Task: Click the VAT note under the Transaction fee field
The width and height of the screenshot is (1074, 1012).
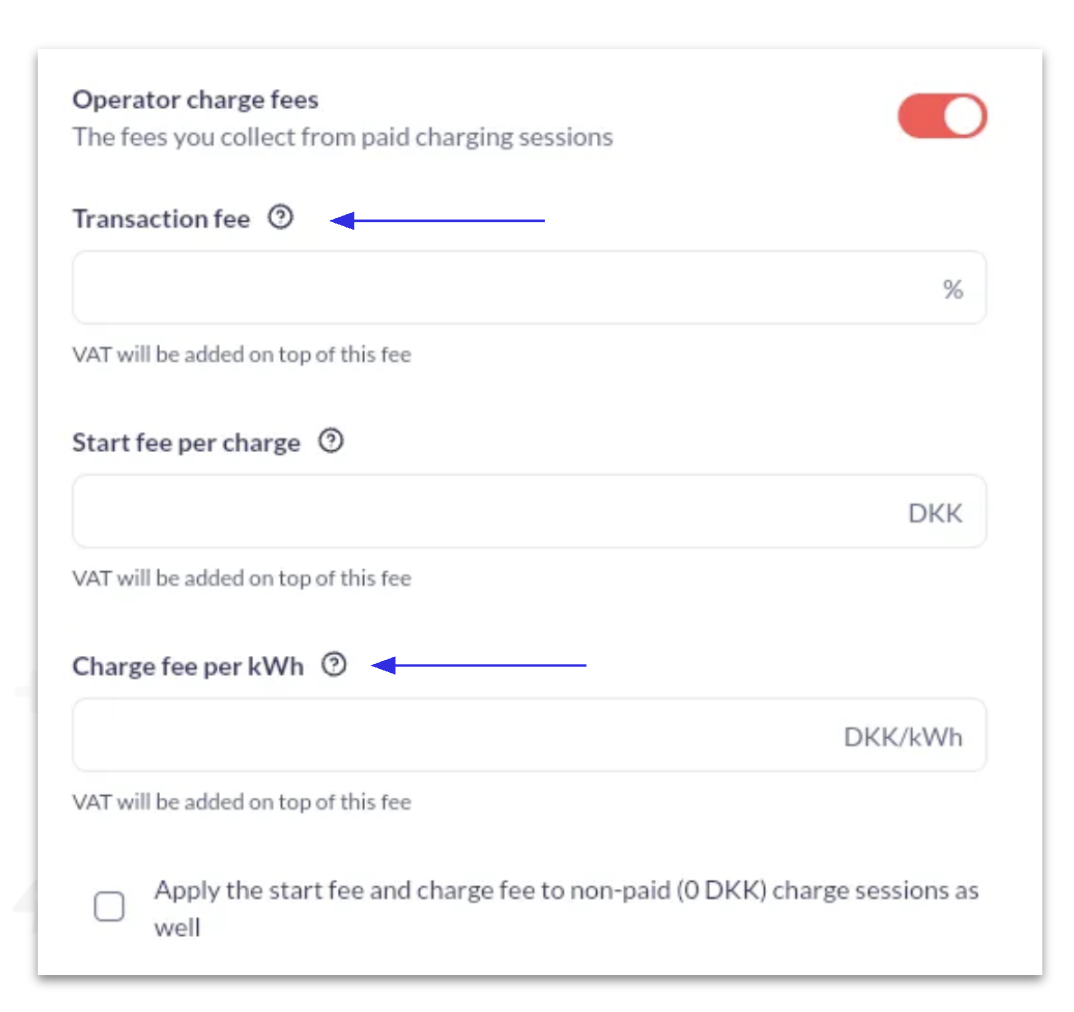Action: pyautogui.click(x=241, y=355)
